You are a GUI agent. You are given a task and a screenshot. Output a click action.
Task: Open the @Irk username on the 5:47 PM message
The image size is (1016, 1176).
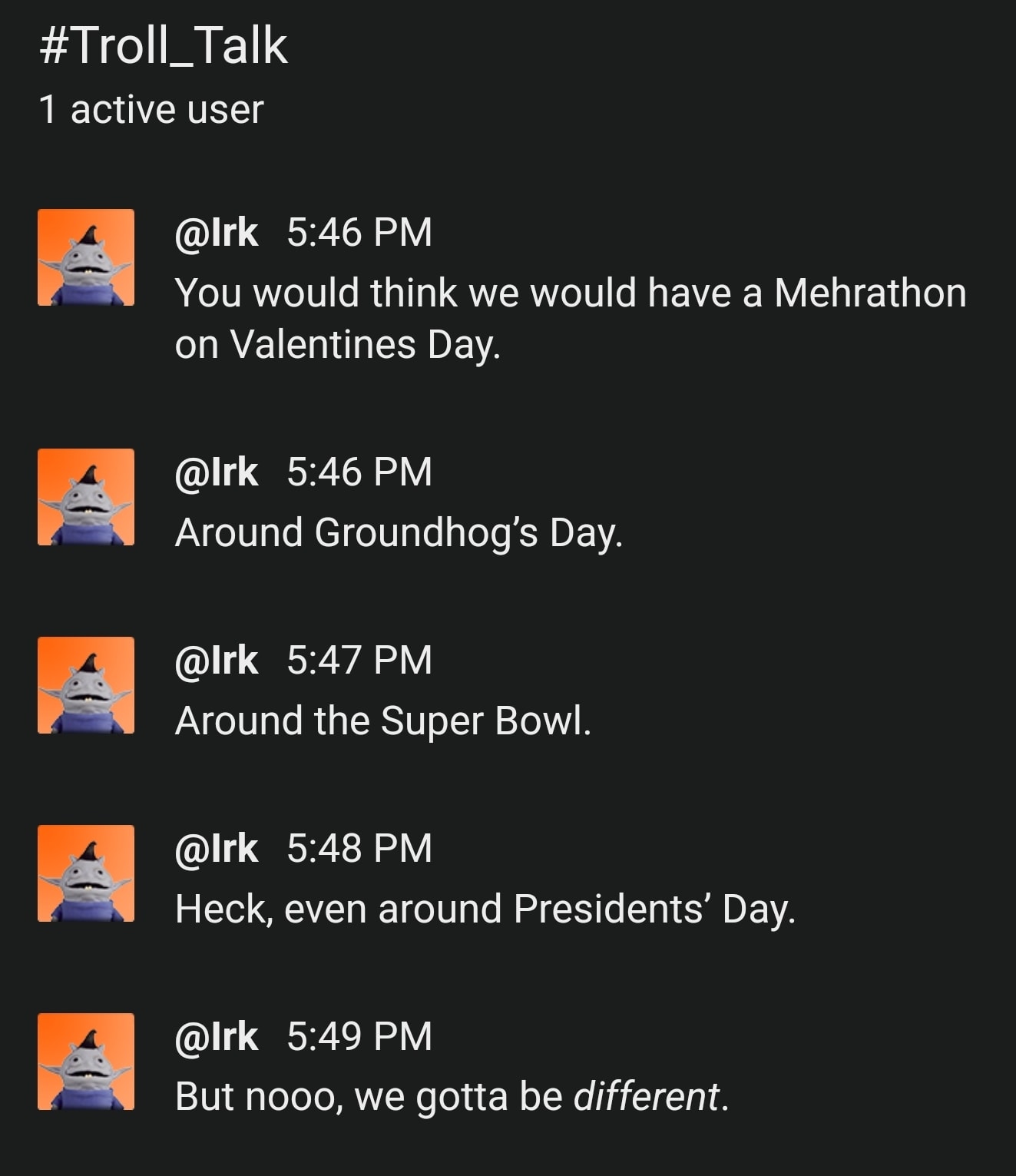217,660
